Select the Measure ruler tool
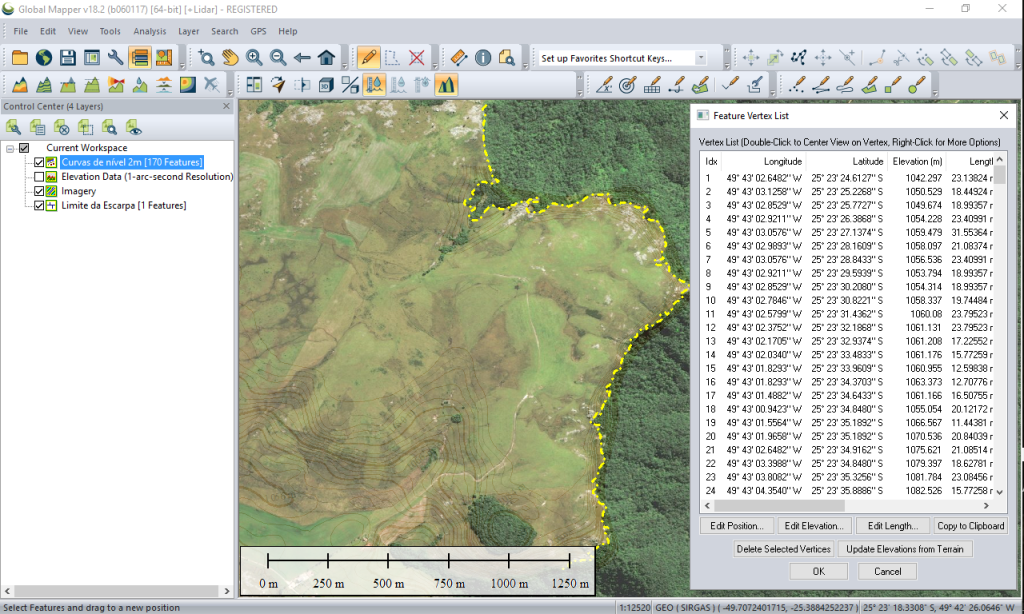The image size is (1024, 614). click(x=459, y=58)
